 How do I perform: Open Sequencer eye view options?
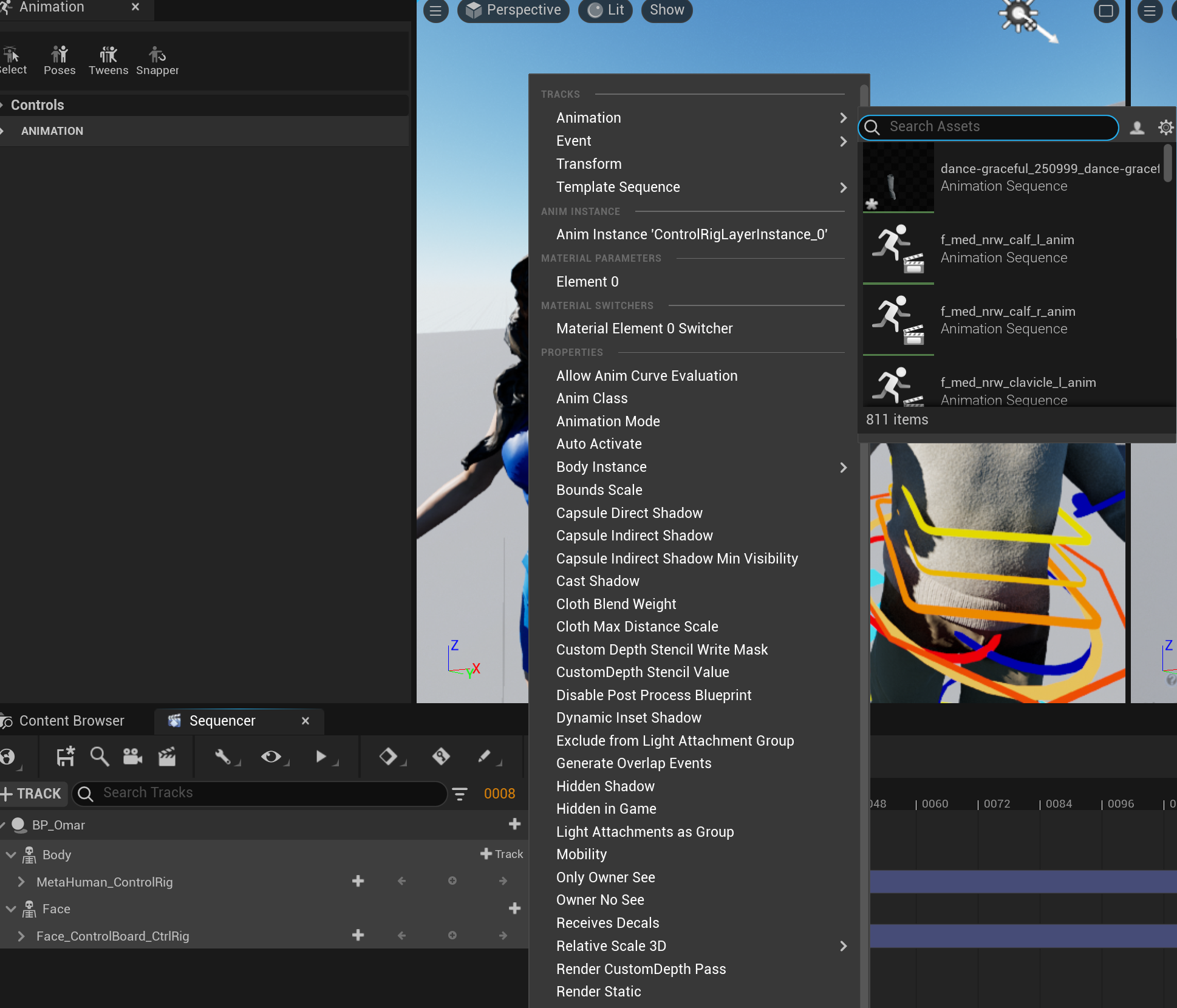click(271, 757)
